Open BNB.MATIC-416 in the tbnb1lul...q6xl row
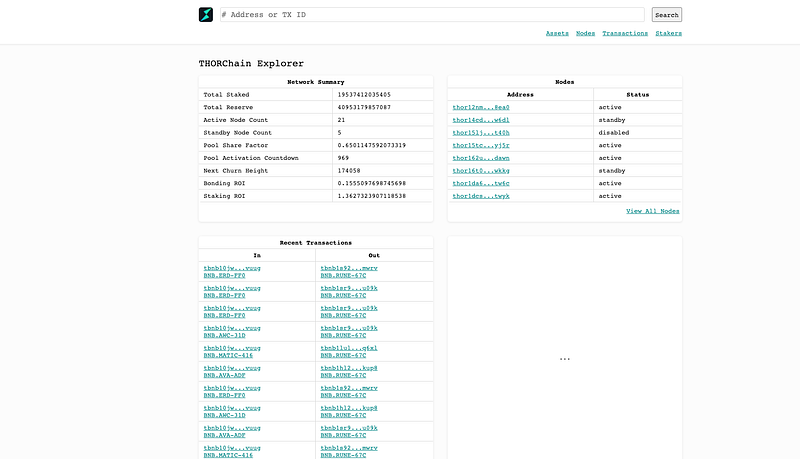This screenshot has width=800, height=459. point(228,355)
